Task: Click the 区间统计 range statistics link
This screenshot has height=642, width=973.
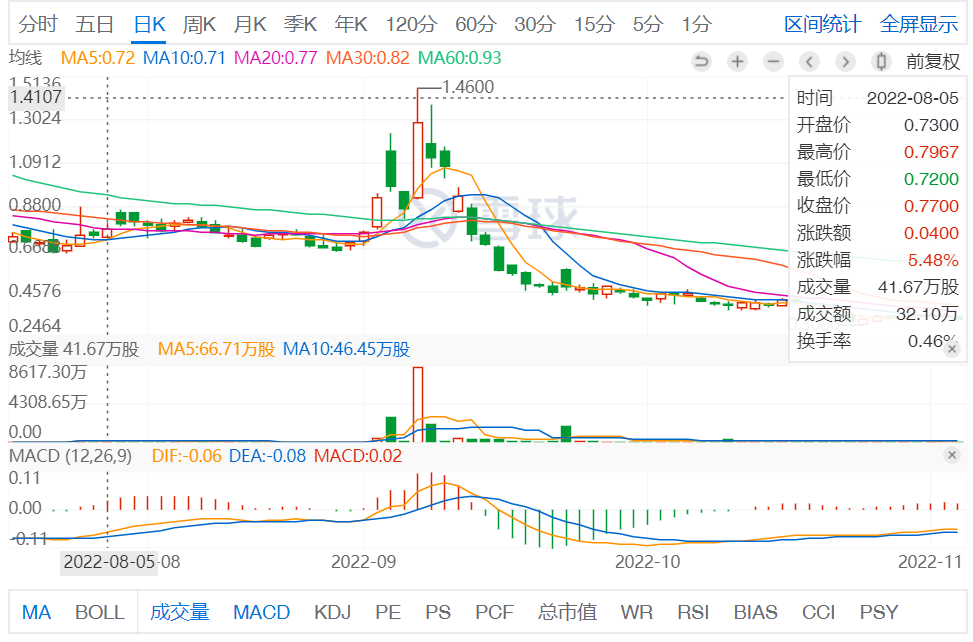Action: (821, 24)
